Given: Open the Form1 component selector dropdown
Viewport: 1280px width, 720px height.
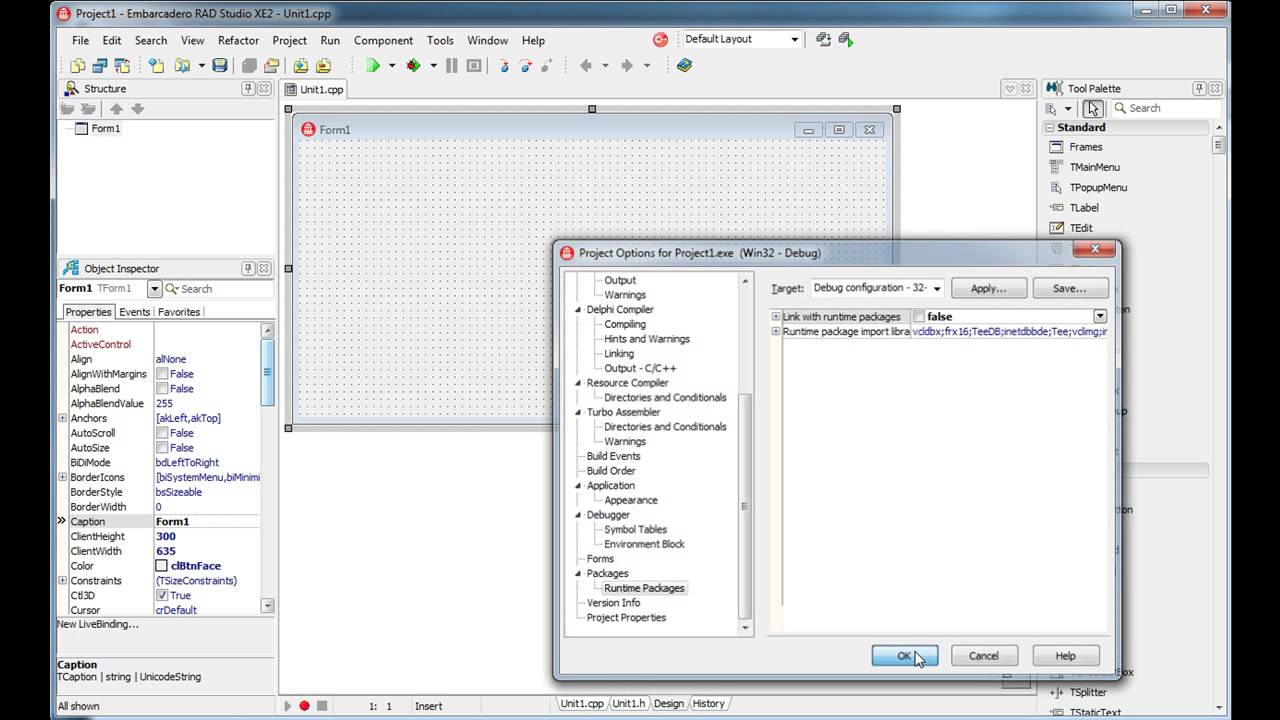Looking at the screenshot, I should [154, 289].
